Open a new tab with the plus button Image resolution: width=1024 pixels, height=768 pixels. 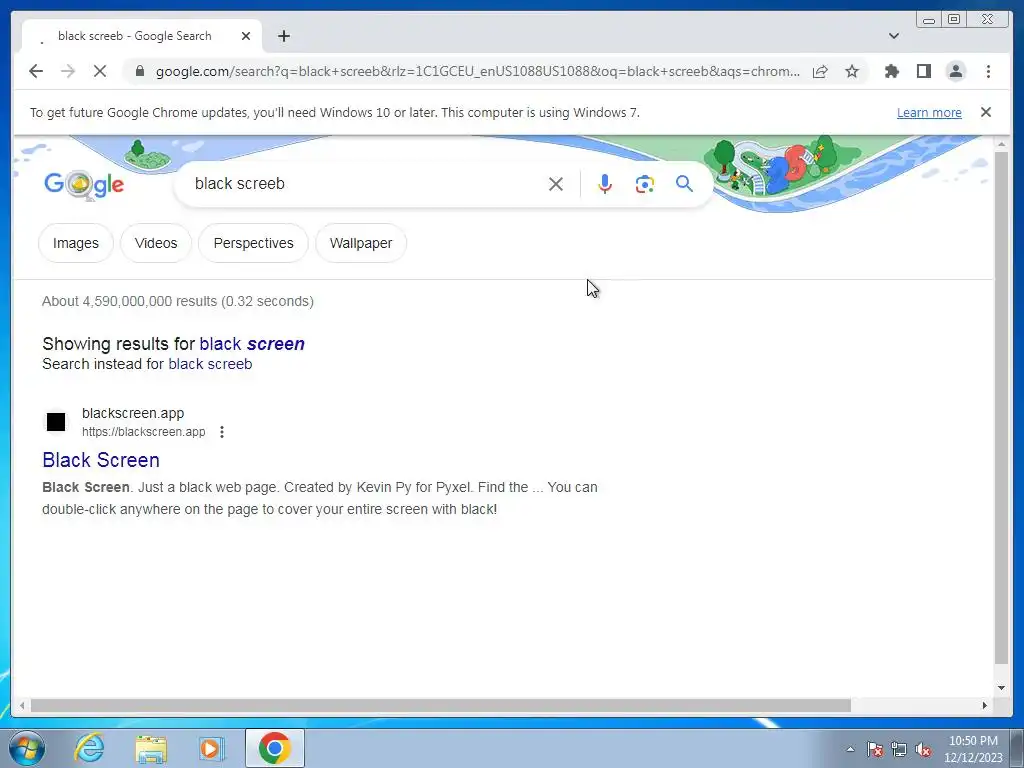coord(283,36)
